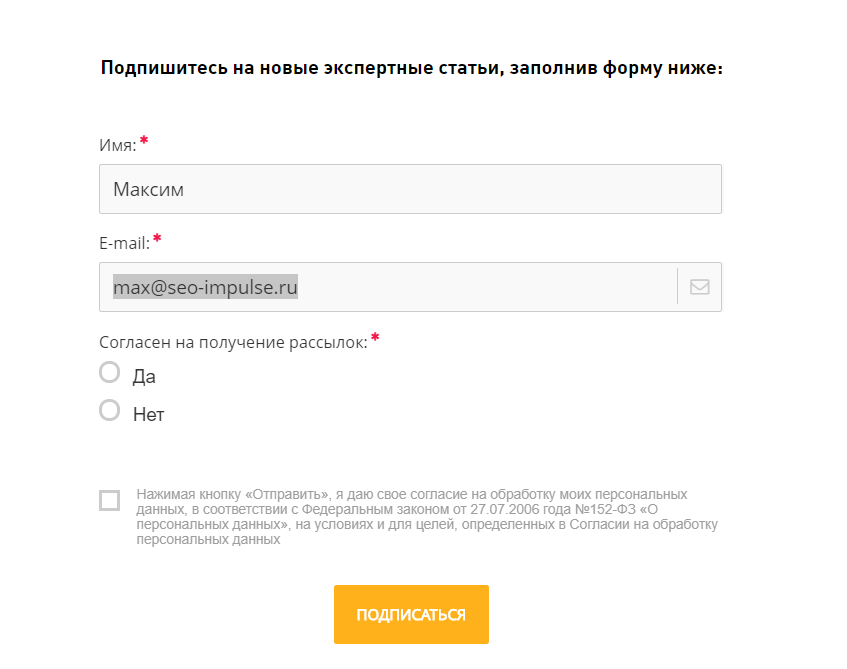The height and width of the screenshot is (669, 847).
Task: Click the asterisk after рассылок label
Action: click(x=375, y=339)
